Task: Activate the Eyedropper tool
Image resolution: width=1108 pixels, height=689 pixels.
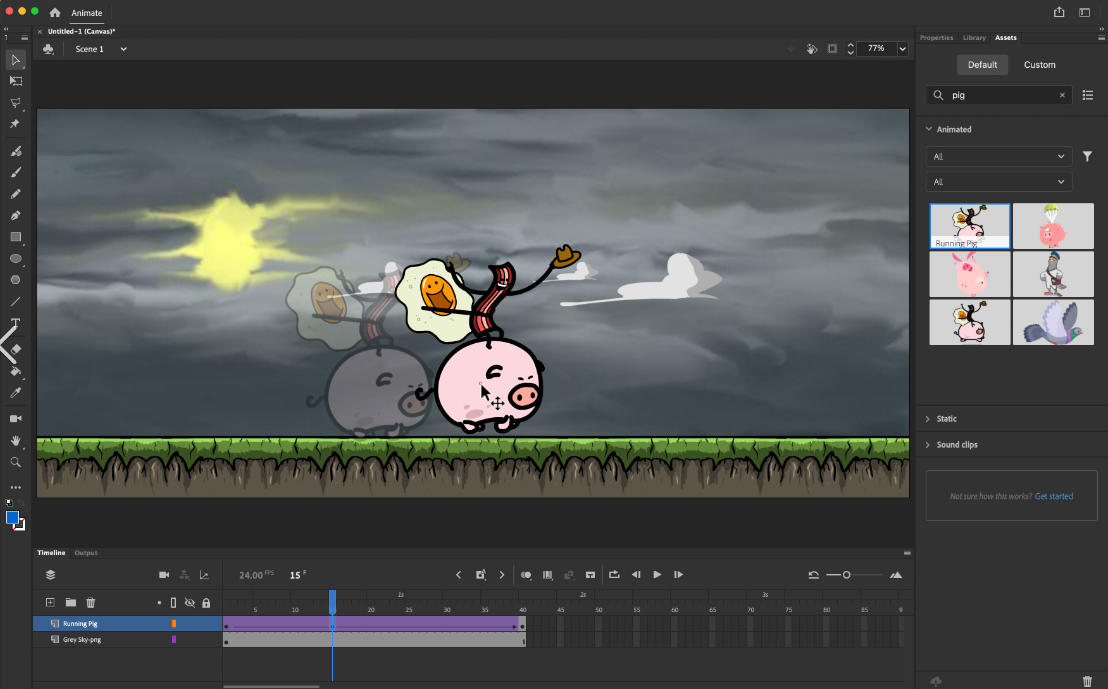Action: pyautogui.click(x=15, y=393)
